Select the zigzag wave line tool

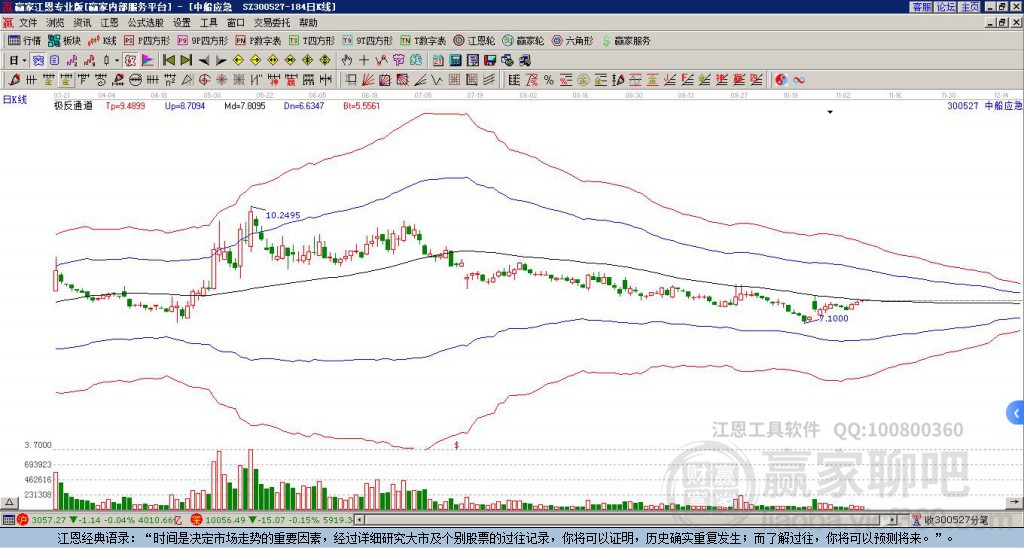(x=436, y=80)
